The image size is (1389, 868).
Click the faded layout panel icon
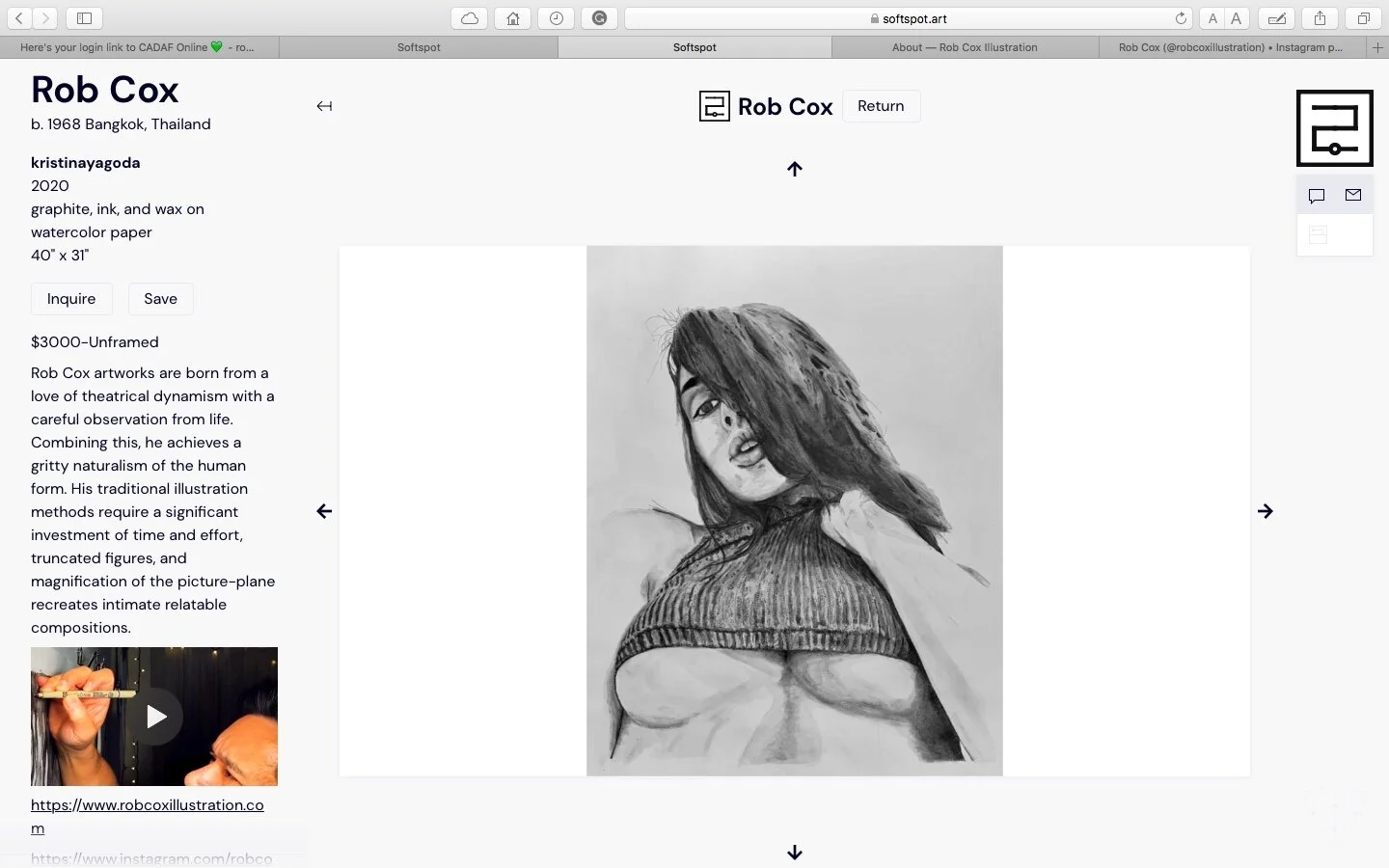click(x=1319, y=234)
